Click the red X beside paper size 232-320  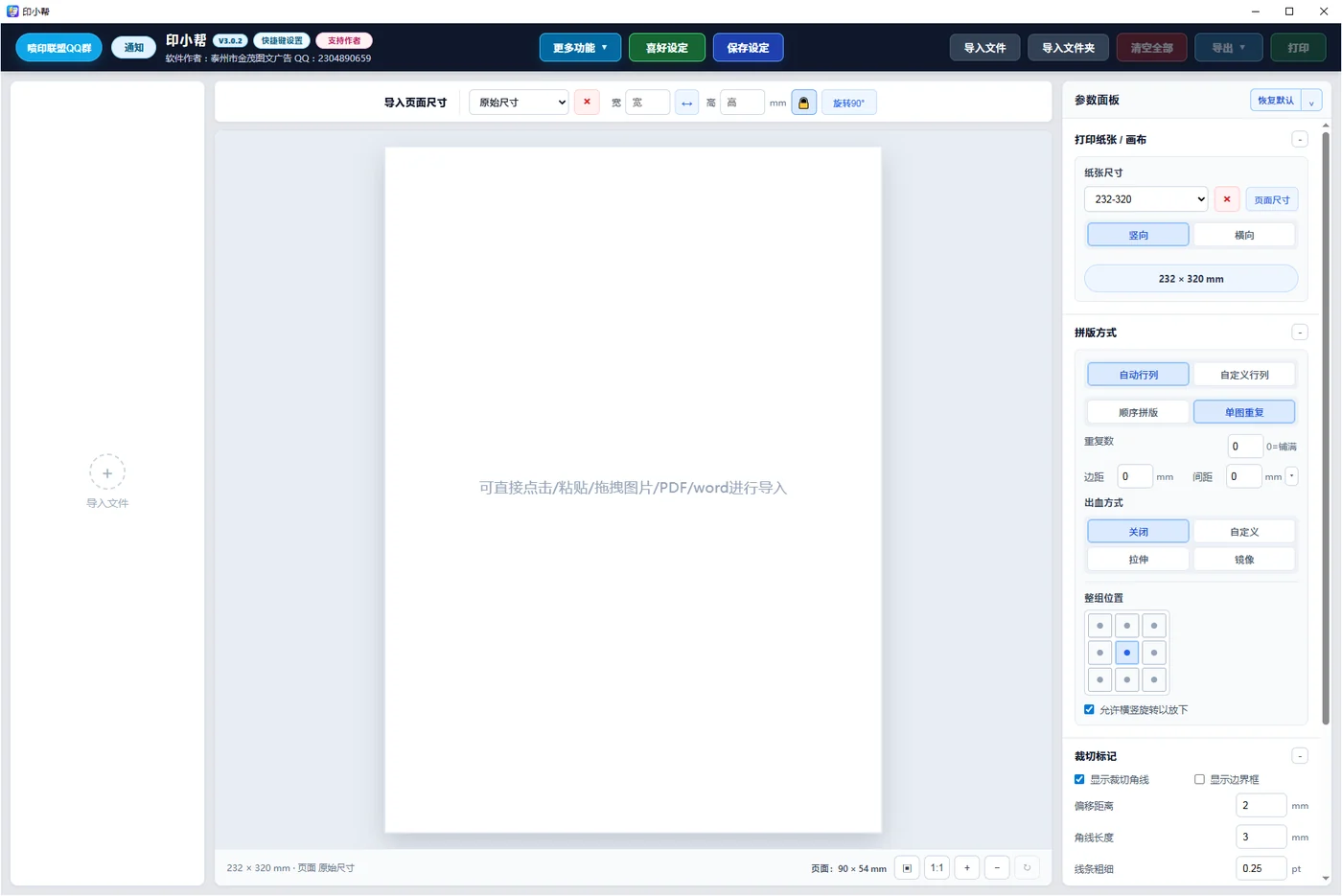click(x=1226, y=199)
